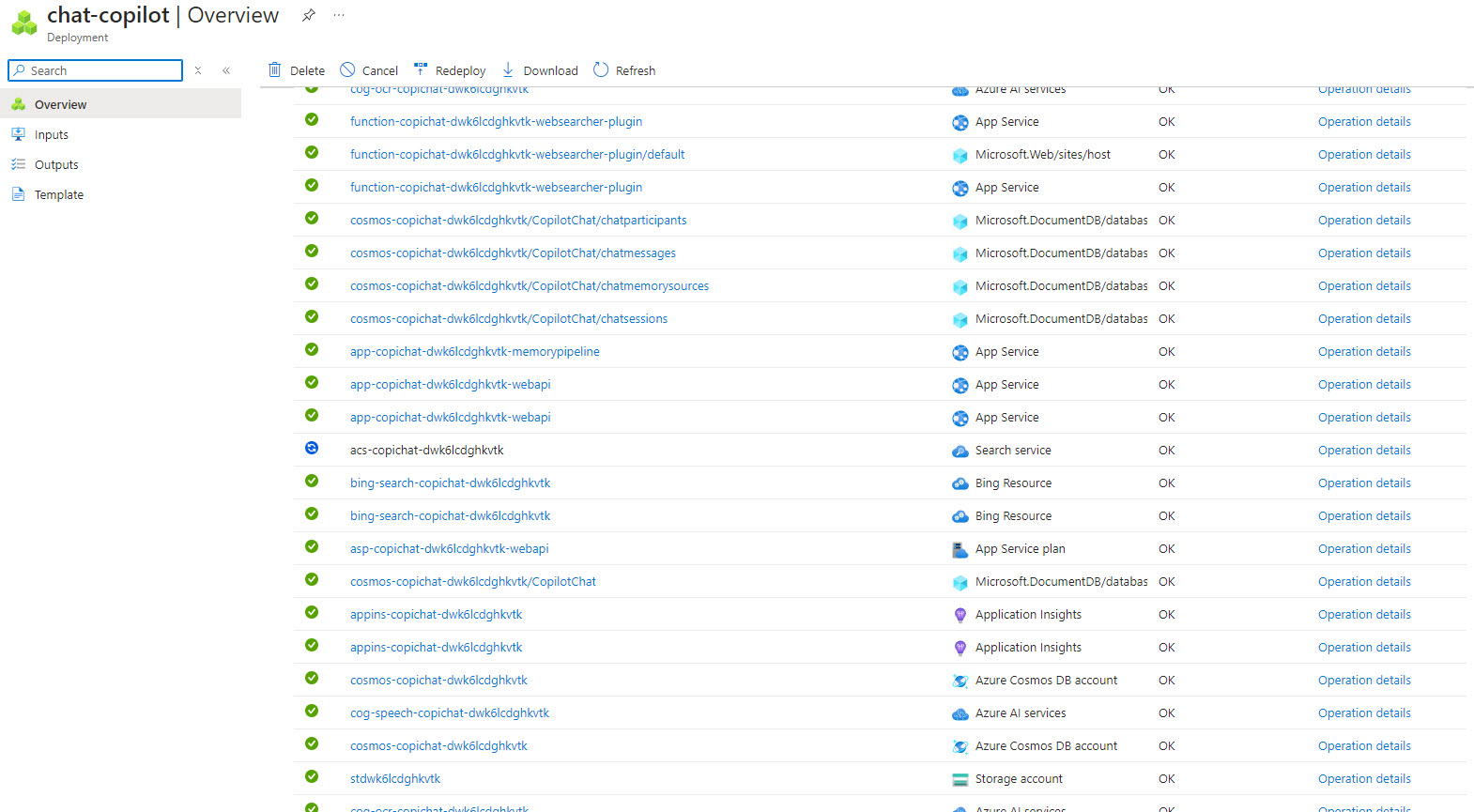Click success check icon for asp-copichat row

(312, 546)
